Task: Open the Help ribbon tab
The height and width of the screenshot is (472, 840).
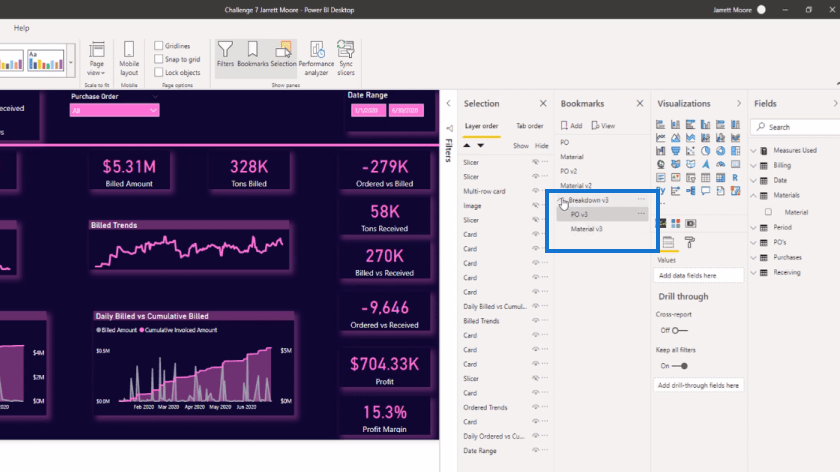Action: tap(21, 28)
